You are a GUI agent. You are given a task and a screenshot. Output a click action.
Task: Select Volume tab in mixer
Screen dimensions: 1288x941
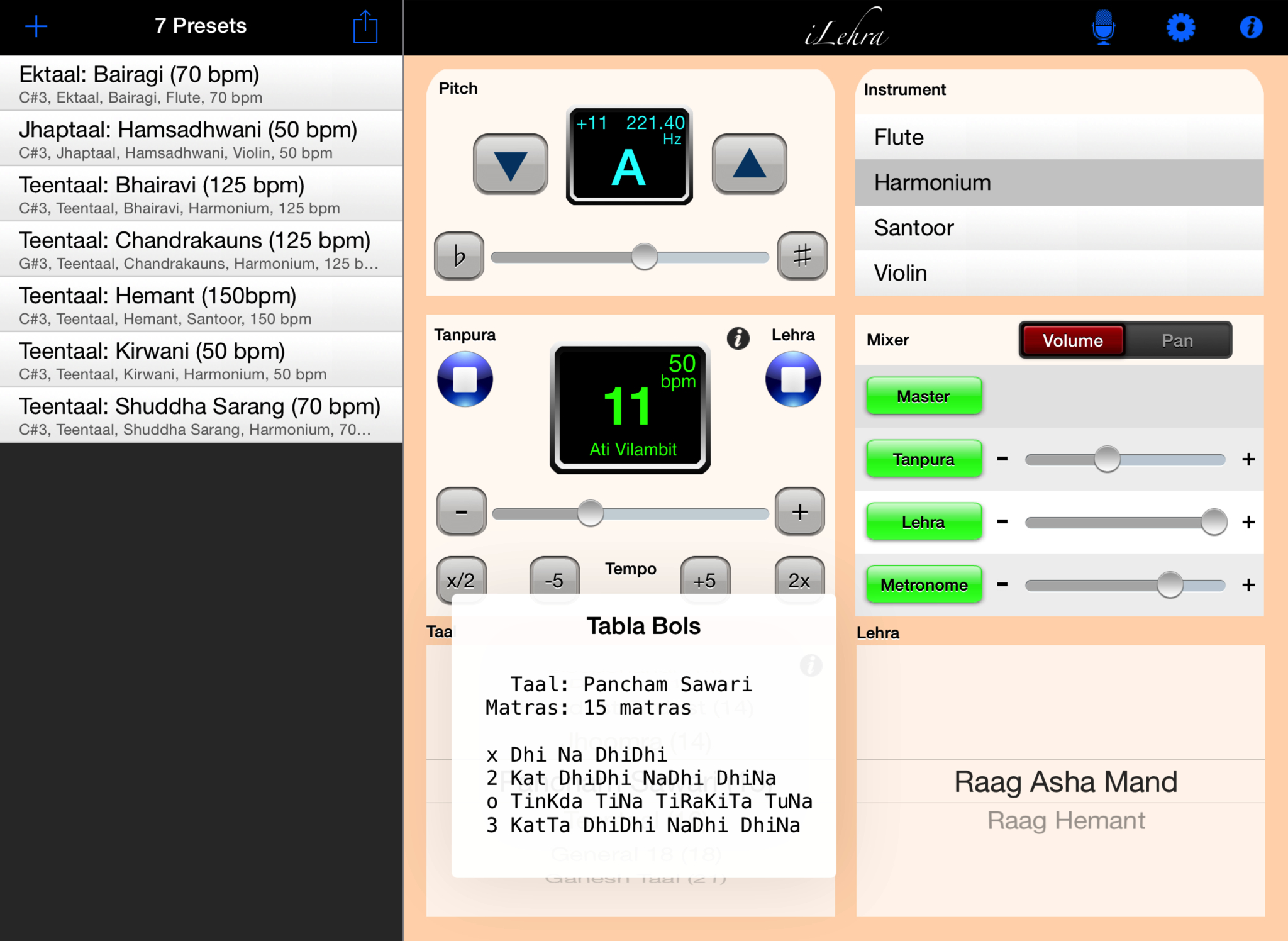pos(1073,340)
